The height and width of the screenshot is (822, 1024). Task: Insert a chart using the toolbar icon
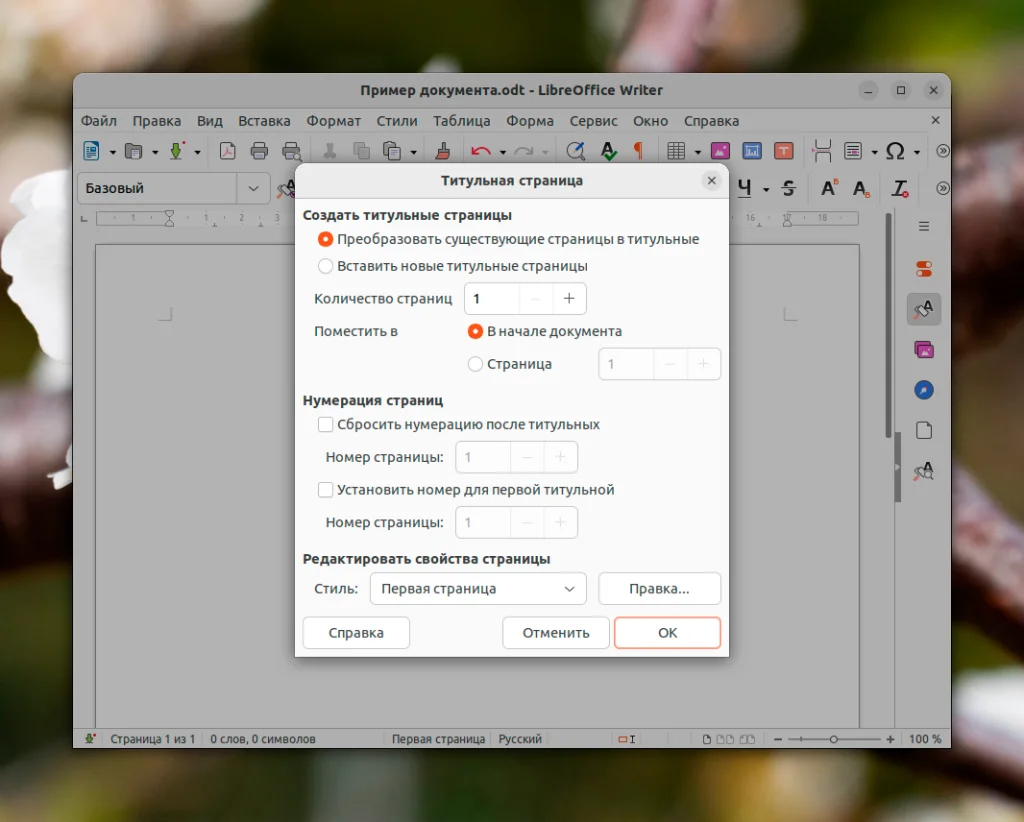point(752,151)
